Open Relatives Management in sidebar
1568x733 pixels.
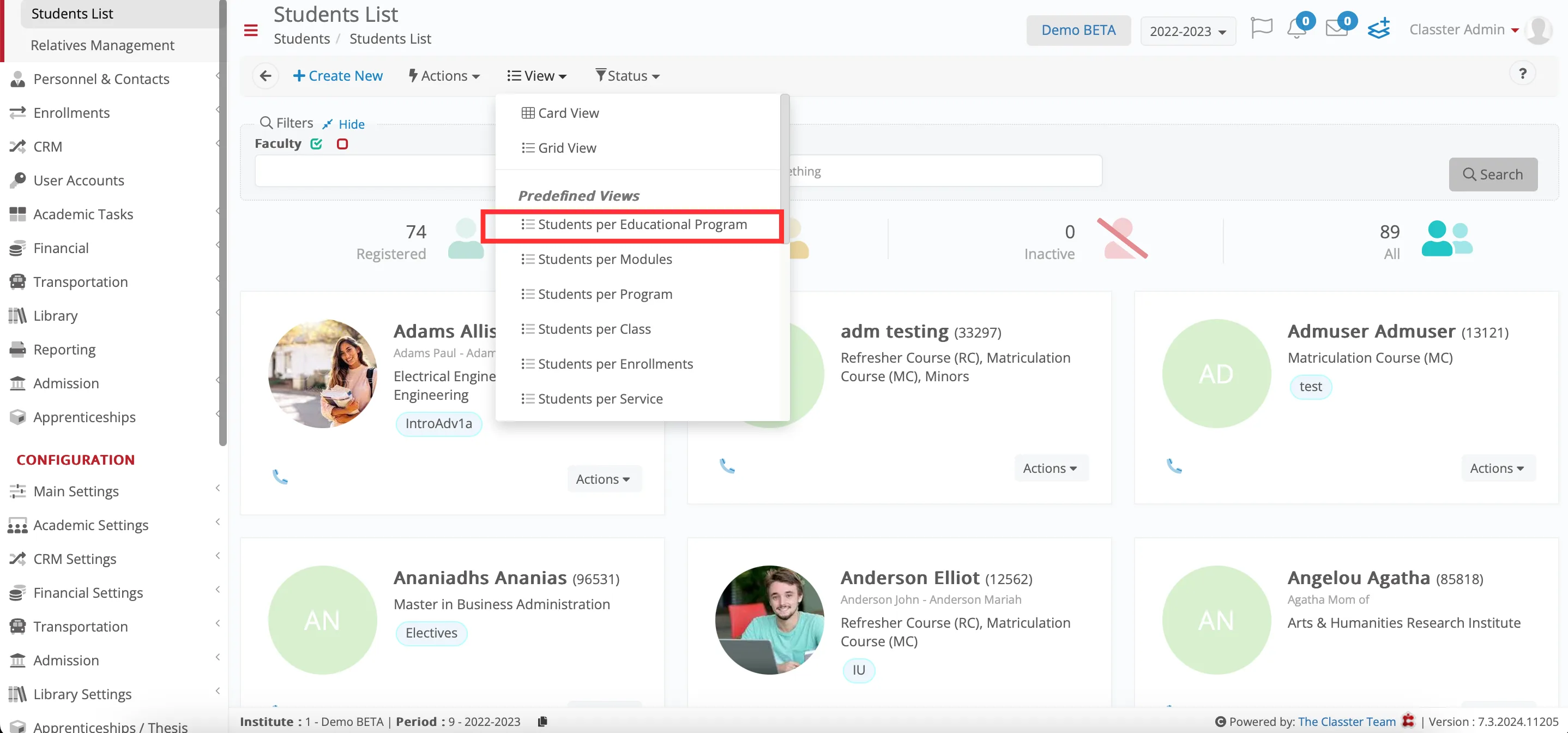click(102, 45)
